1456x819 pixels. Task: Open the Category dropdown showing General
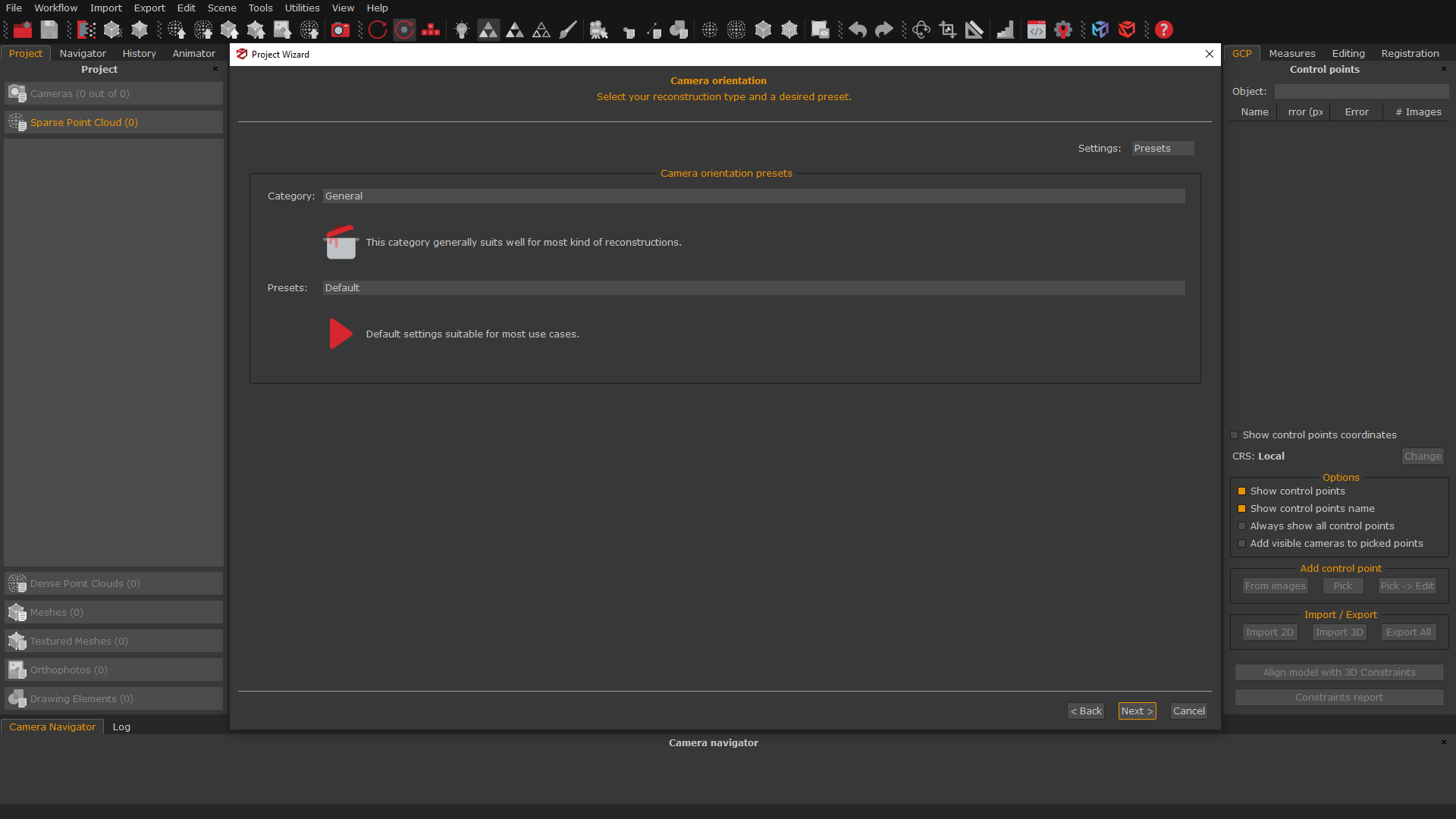(x=752, y=196)
